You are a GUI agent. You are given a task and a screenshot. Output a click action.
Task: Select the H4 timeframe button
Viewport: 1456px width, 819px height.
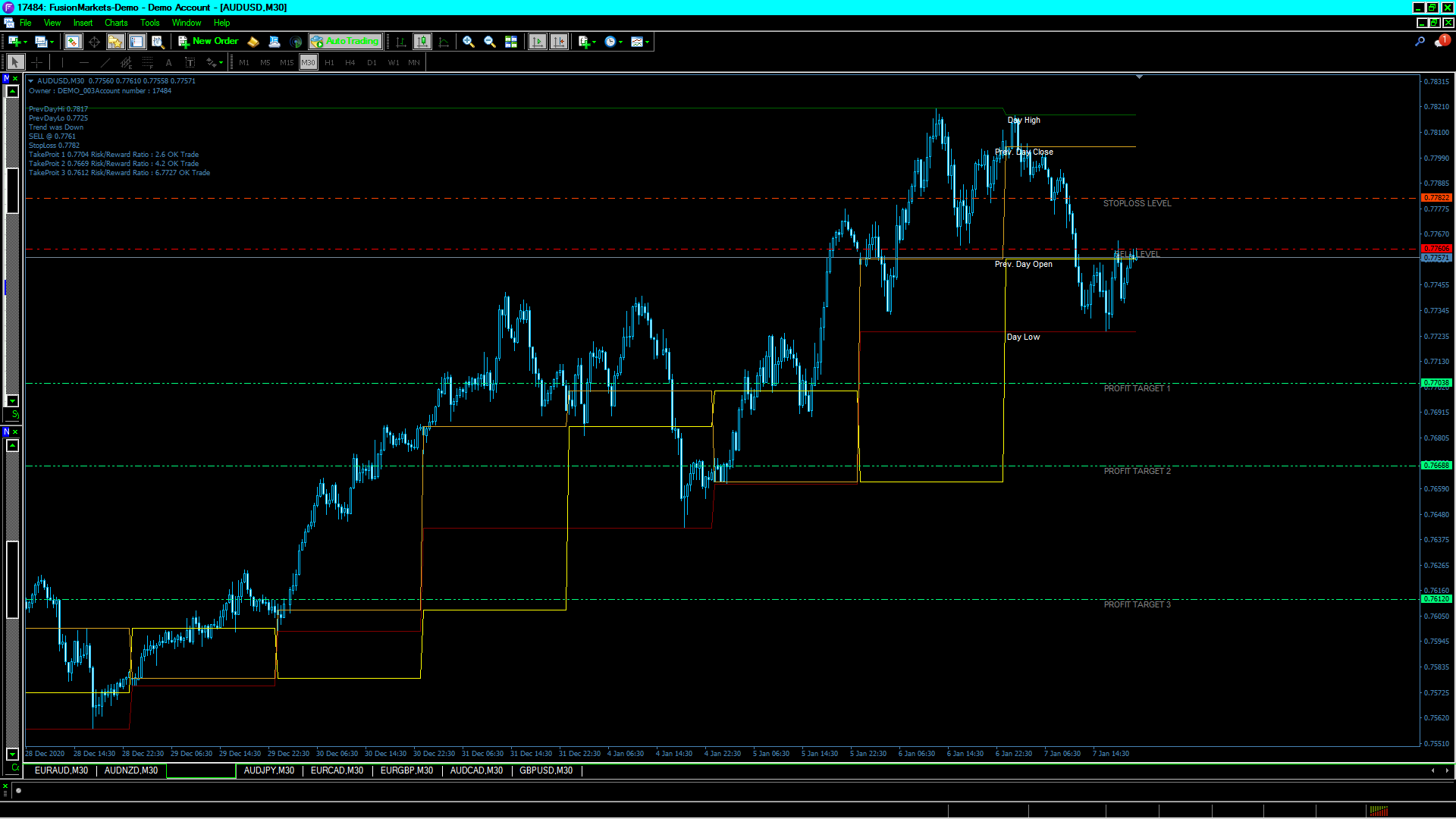350,63
